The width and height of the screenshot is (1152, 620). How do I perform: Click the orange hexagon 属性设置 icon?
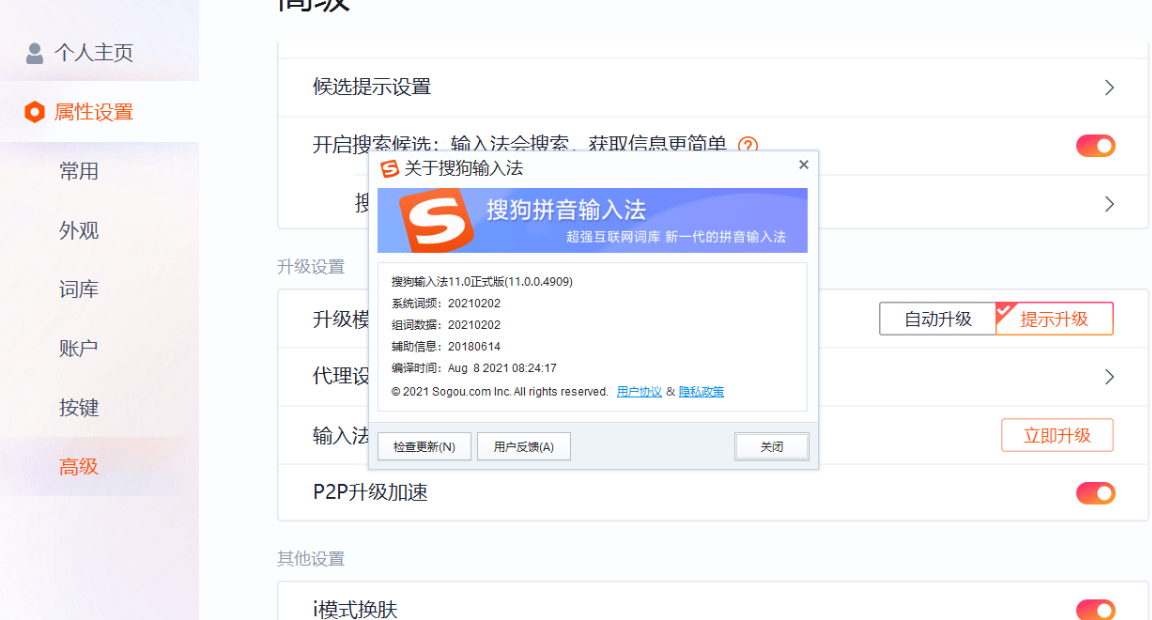[35, 112]
